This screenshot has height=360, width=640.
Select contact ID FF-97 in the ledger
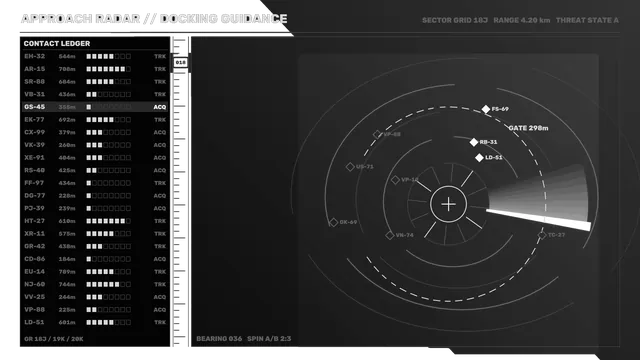(x=34, y=183)
